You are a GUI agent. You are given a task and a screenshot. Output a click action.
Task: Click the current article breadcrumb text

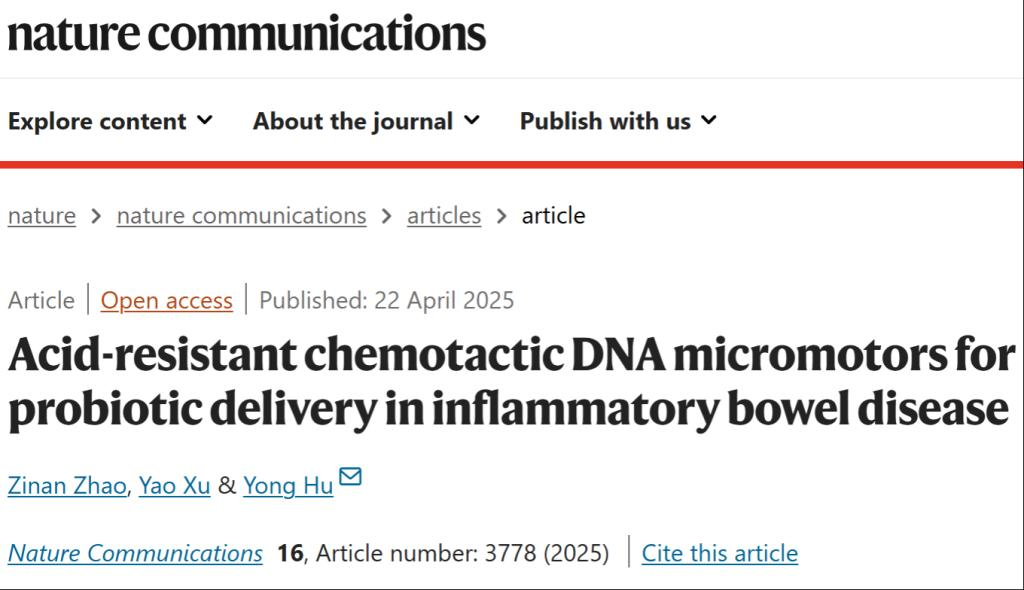pos(553,216)
